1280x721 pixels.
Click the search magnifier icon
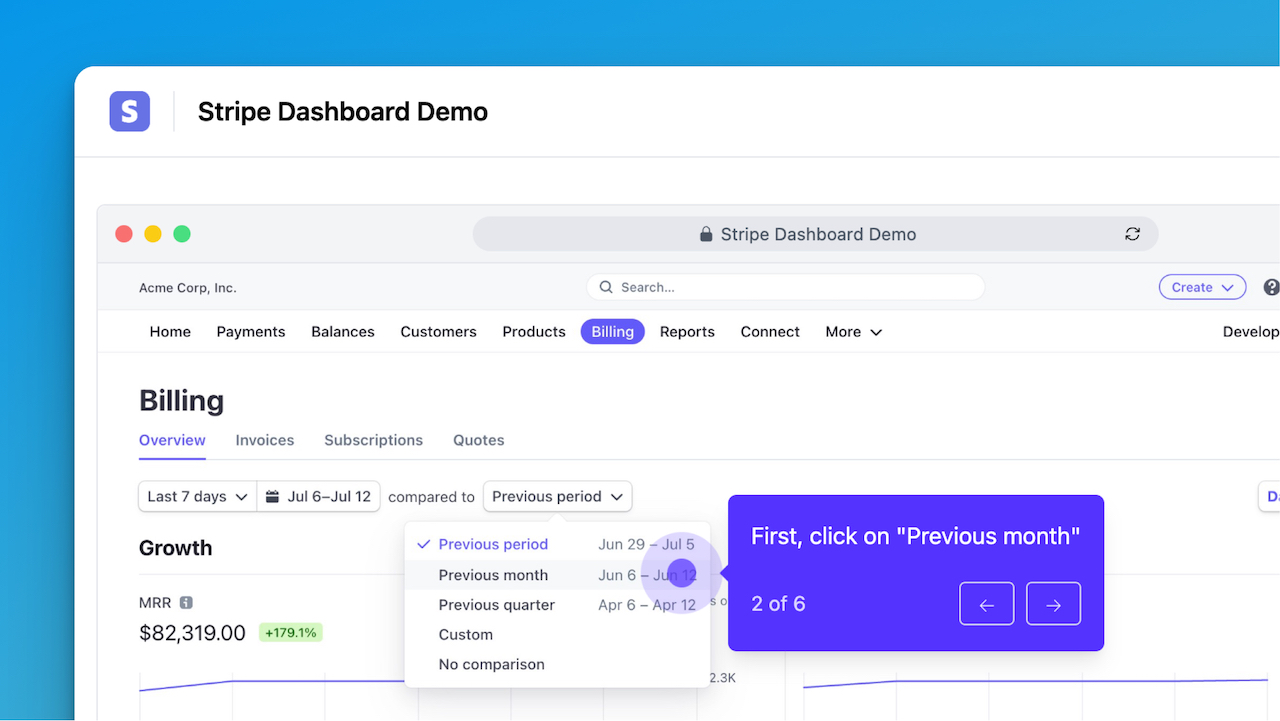pos(605,287)
